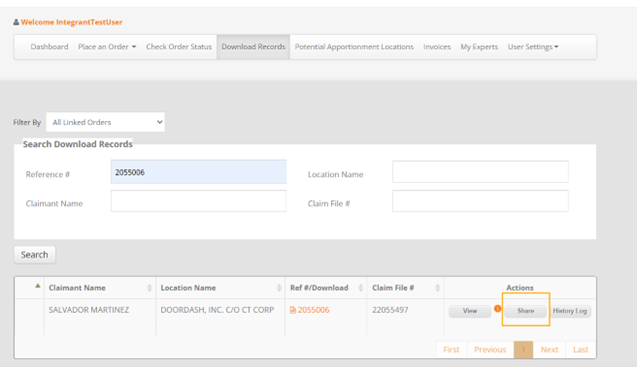
Task: Click the Actions column header
Action: (520, 288)
